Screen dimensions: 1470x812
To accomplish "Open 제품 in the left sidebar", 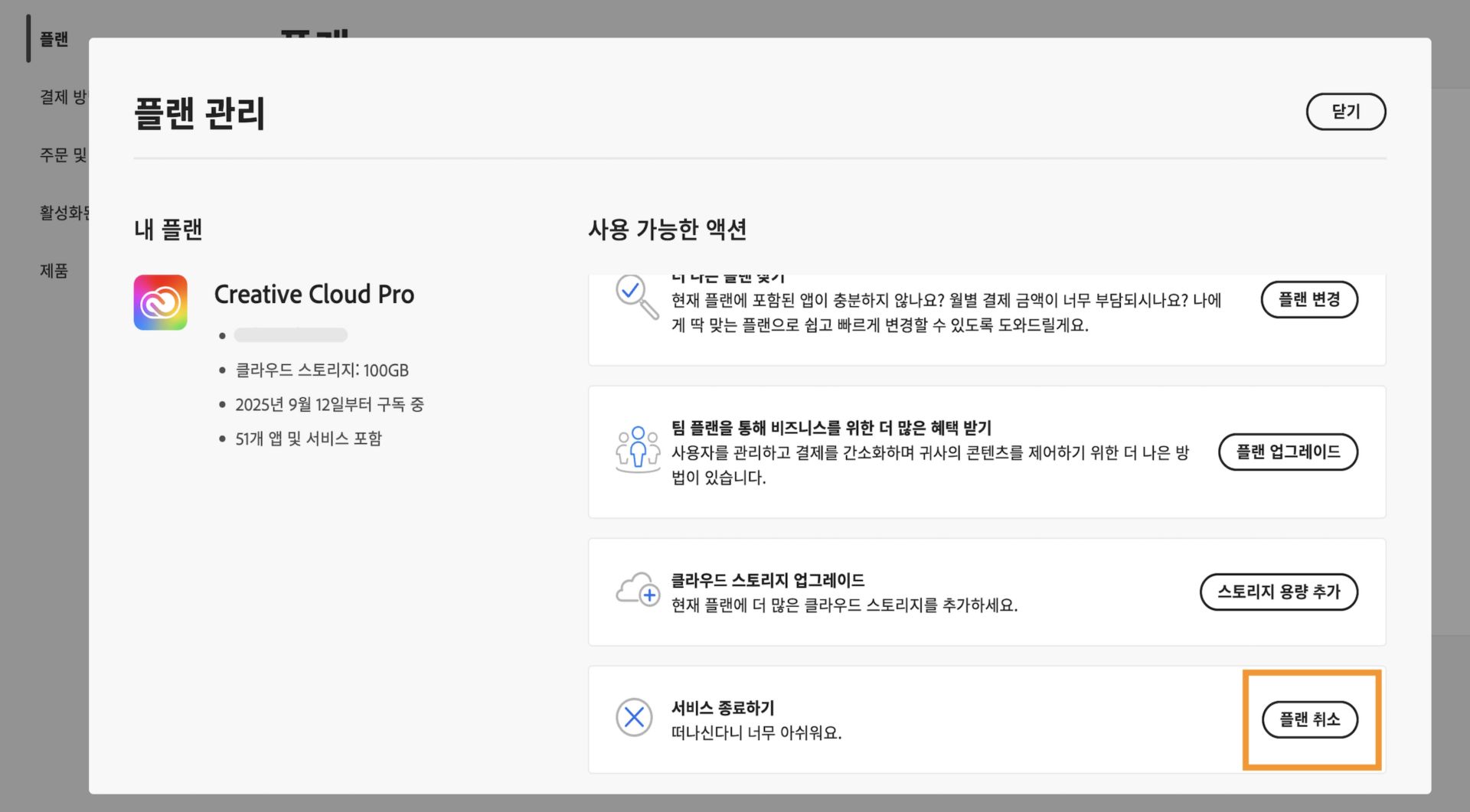I will click(x=54, y=270).
